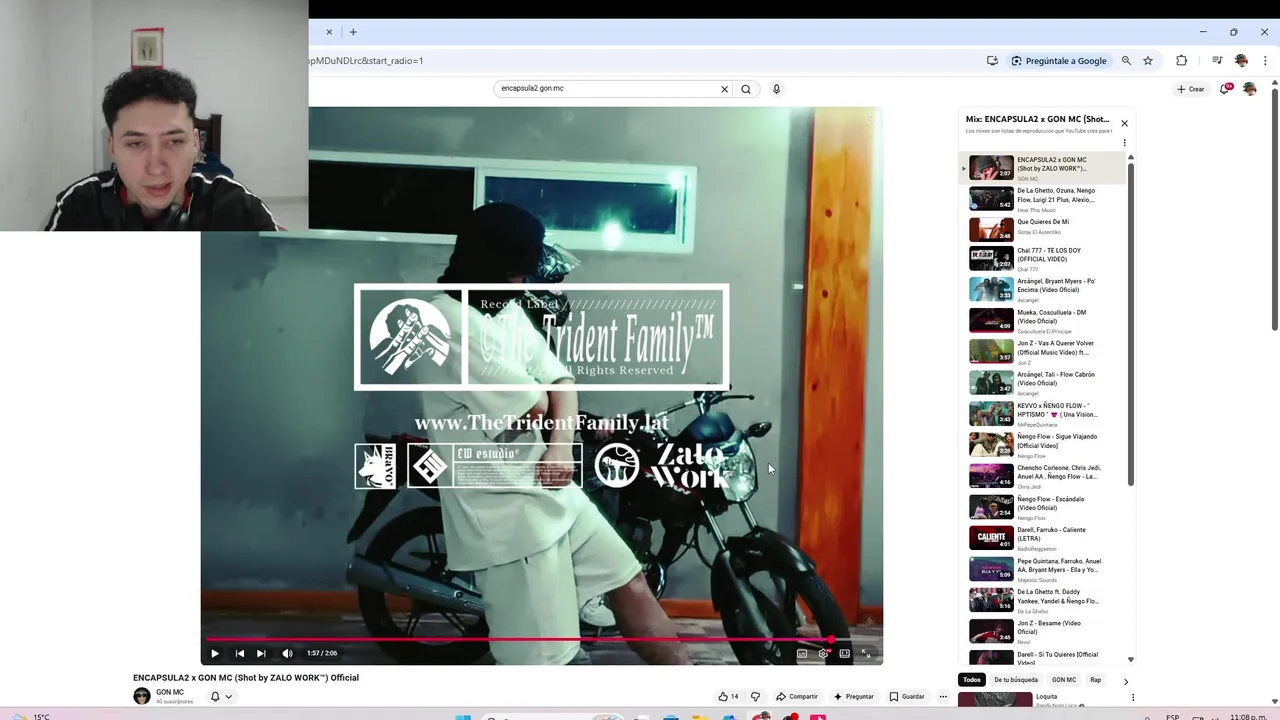This screenshot has width=1280, height=720.
Task: Dislike the video with thumbs down
Action: [x=755, y=696]
